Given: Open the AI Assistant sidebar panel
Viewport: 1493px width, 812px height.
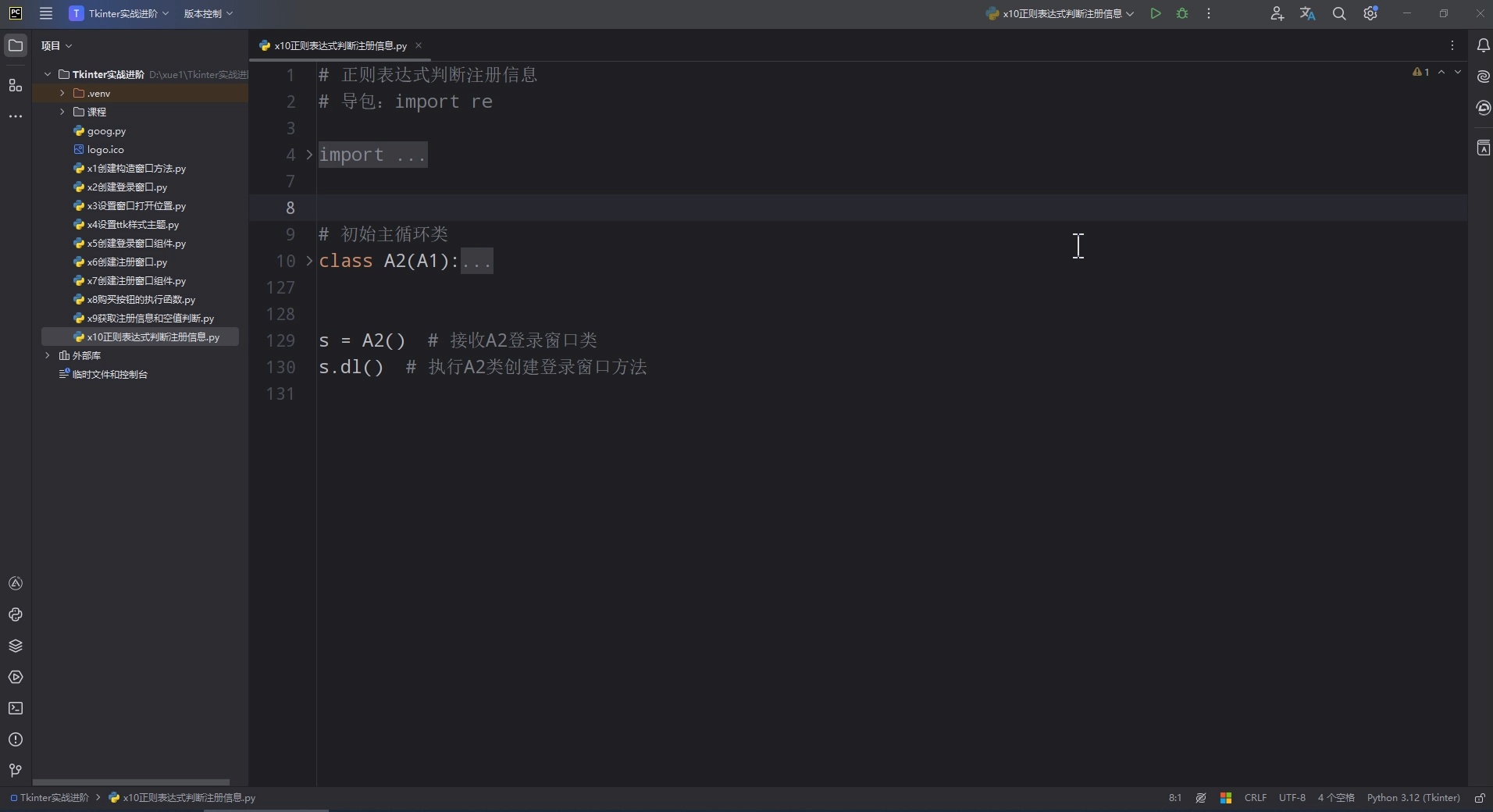Looking at the screenshot, I should click(1483, 77).
